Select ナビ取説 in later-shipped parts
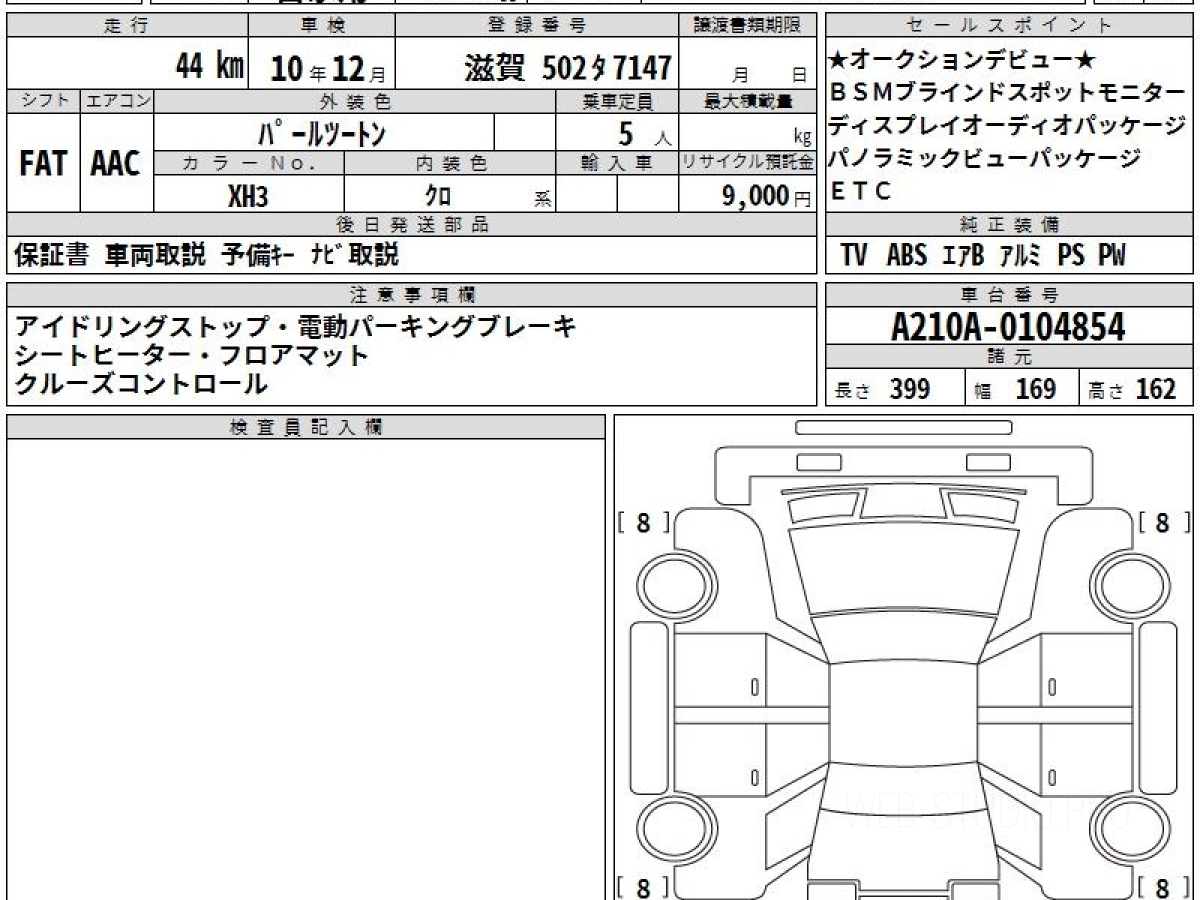1200x900 pixels. point(355,254)
